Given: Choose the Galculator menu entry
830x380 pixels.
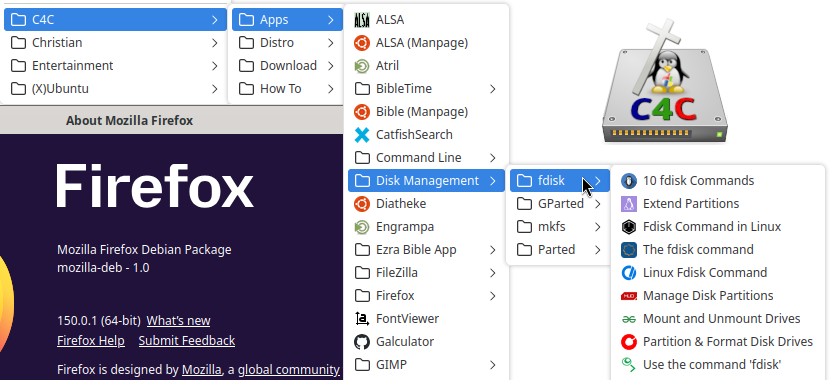Looking at the screenshot, I should (426, 342).
